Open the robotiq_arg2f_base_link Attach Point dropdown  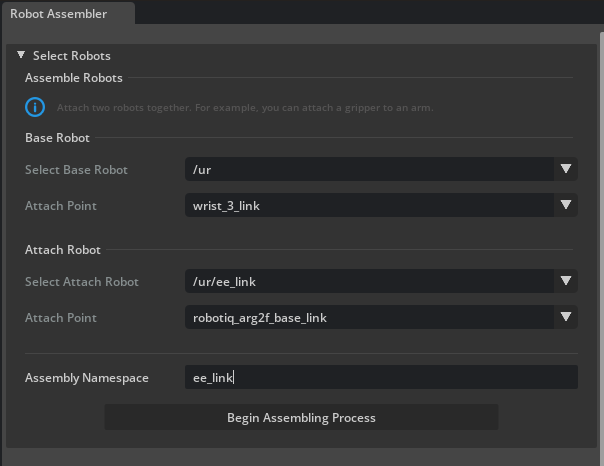pyautogui.click(x=369, y=317)
